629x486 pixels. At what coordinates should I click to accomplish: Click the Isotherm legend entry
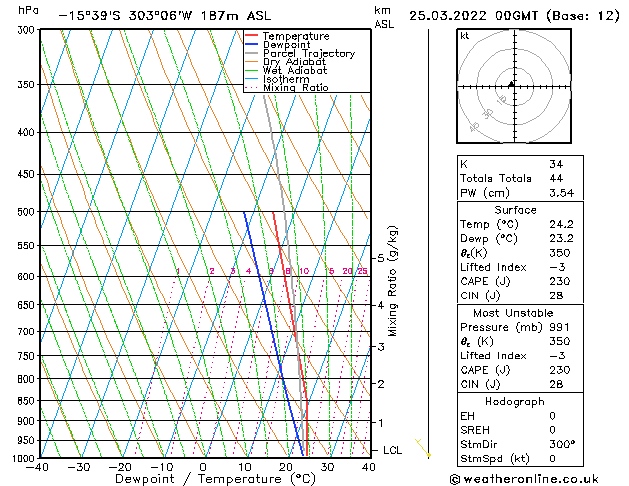point(278,79)
